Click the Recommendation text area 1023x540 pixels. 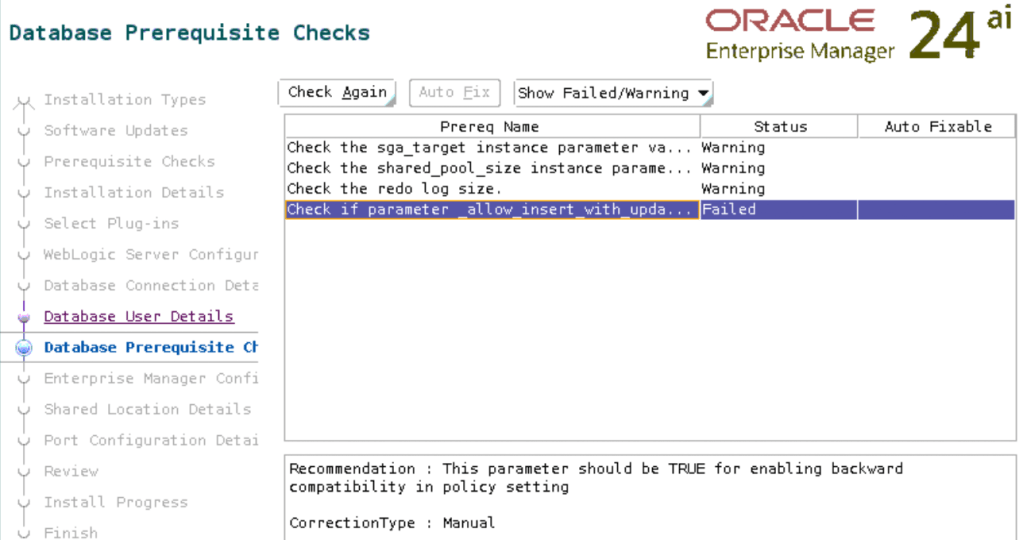(648, 495)
